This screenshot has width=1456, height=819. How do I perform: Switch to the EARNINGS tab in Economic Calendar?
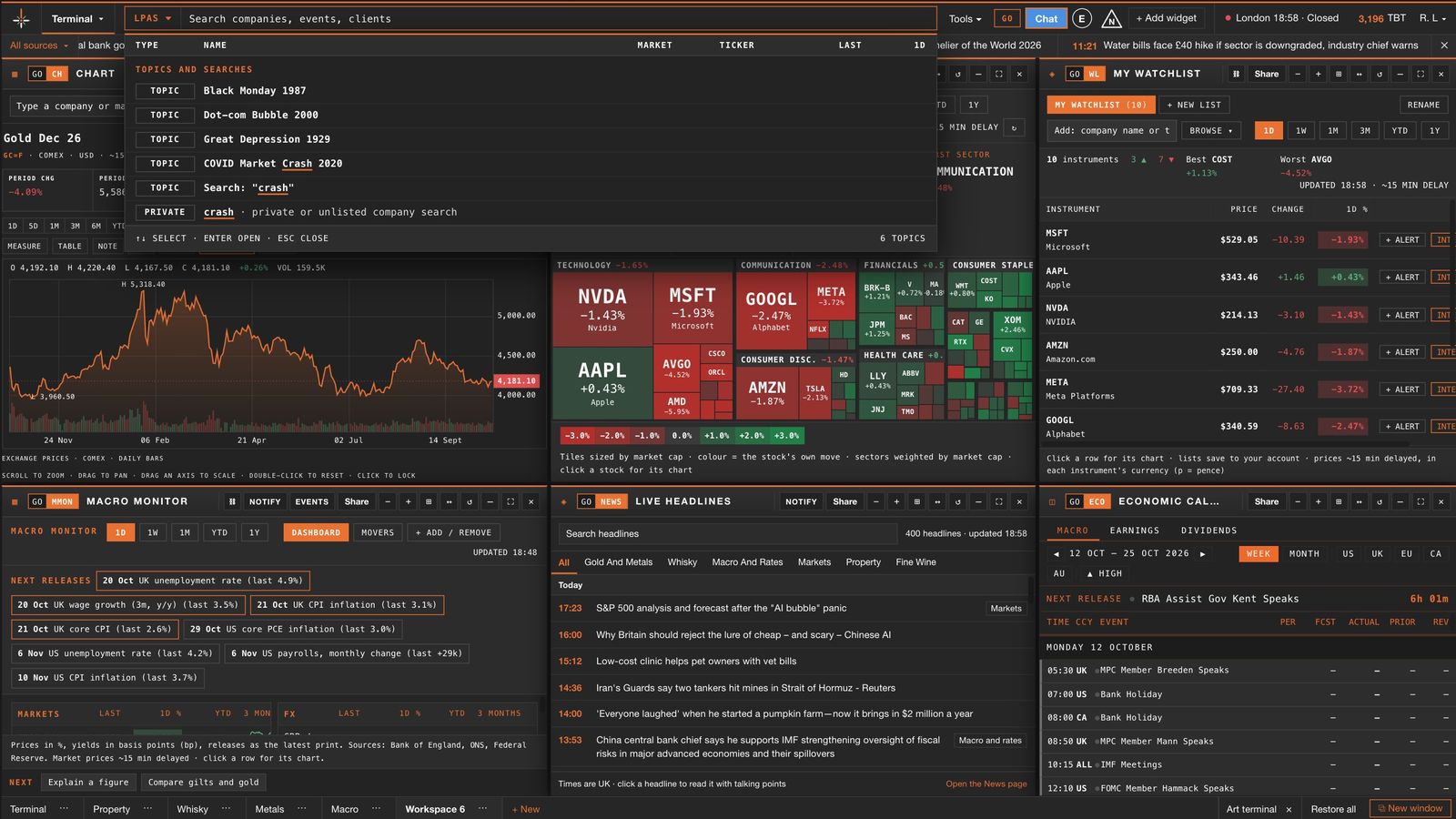[x=1135, y=531]
